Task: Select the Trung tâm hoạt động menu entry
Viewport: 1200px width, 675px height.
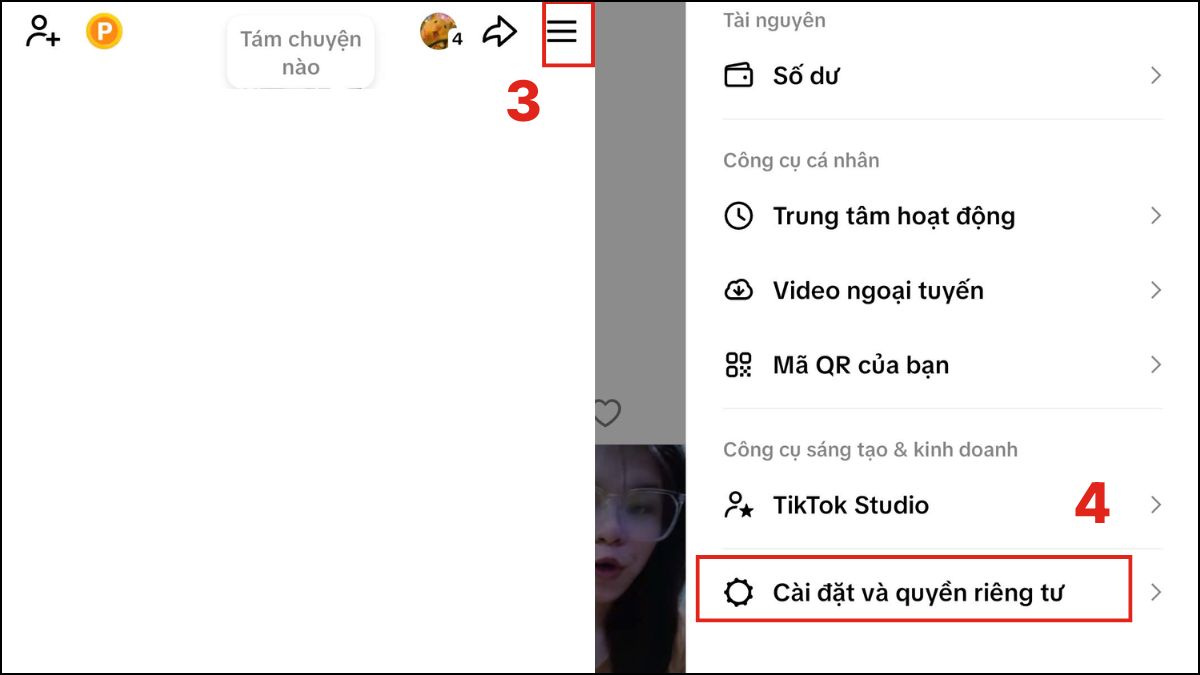Action: coord(893,215)
